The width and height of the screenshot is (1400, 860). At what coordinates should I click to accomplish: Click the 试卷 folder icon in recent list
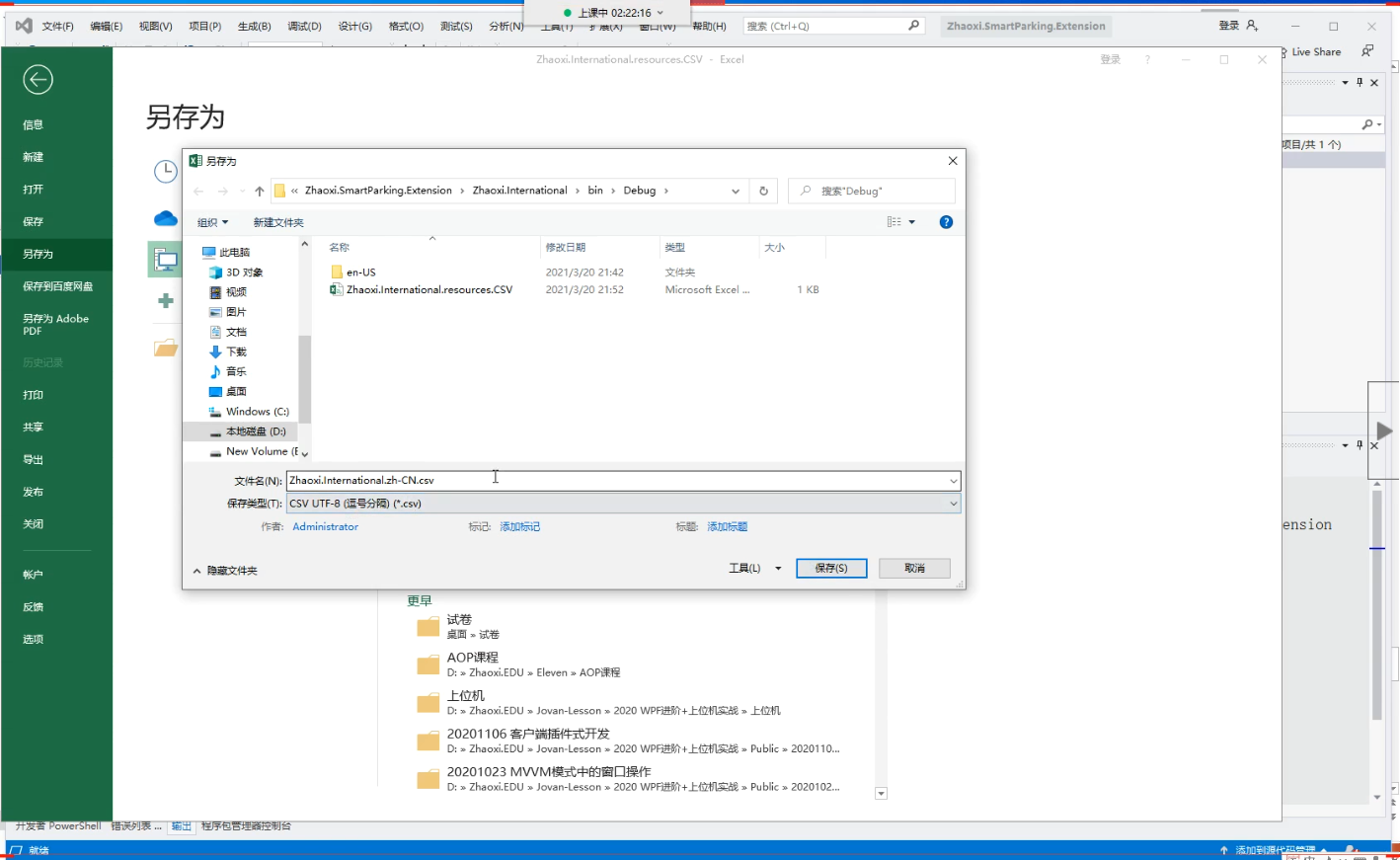(428, 627)
